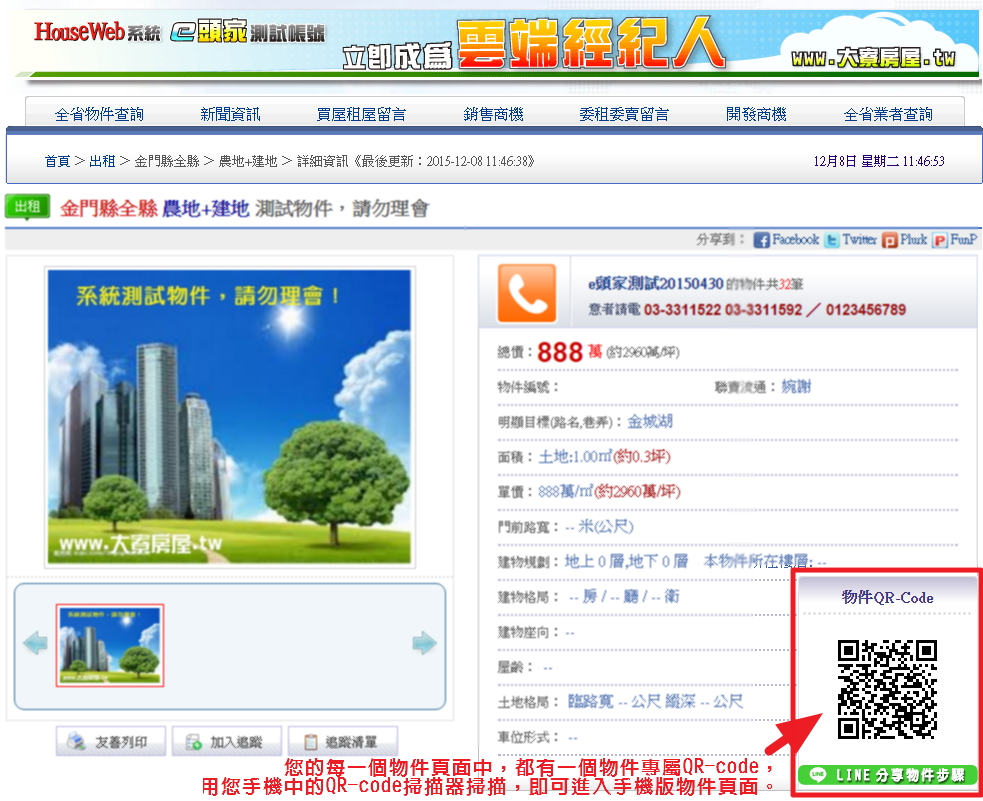983x801 pixels.
Task: Click the 加入追蹤 button
Action: (226, 741)
